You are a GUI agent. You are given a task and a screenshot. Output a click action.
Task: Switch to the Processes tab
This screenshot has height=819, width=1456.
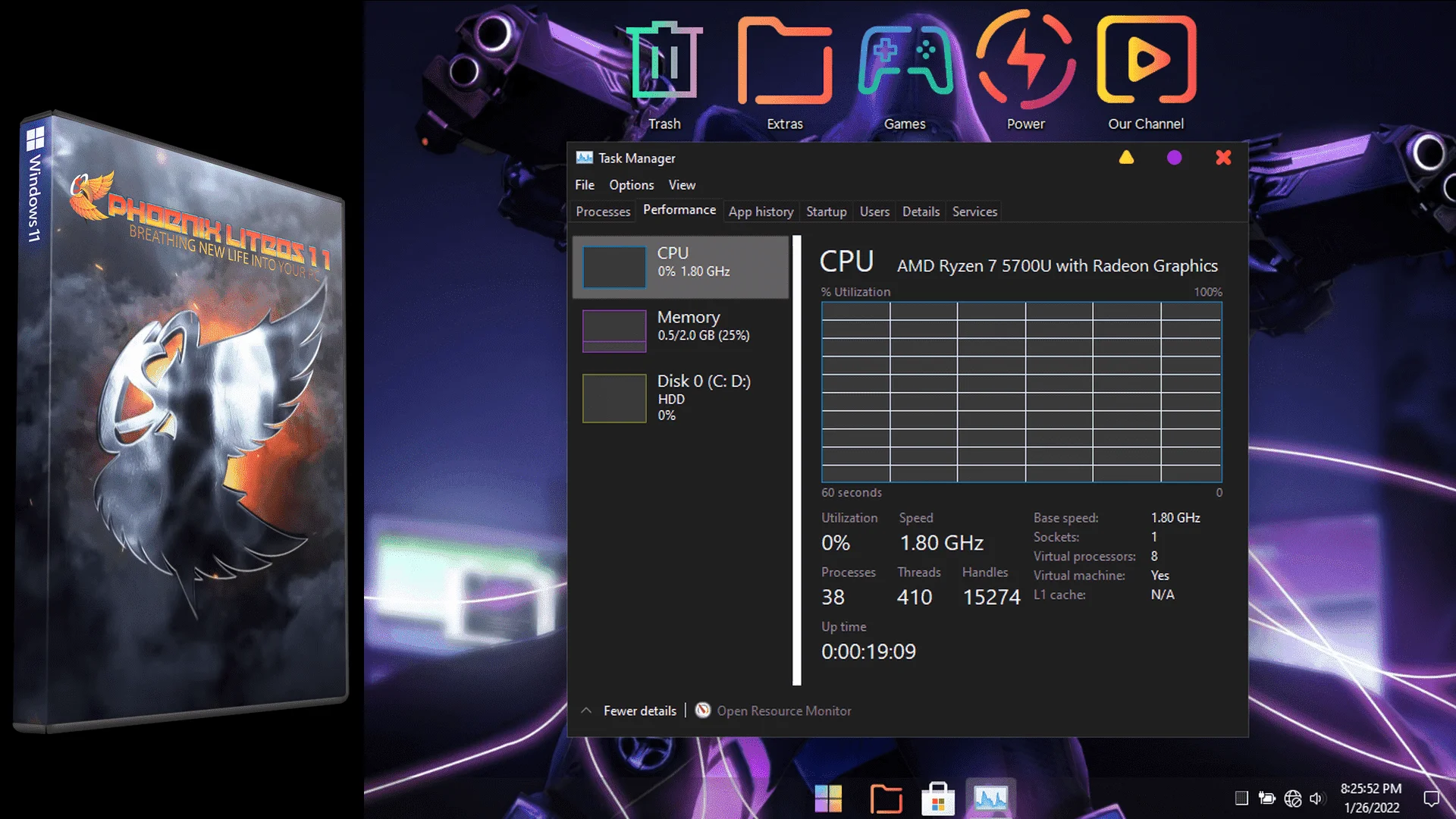tap(603, 212)
